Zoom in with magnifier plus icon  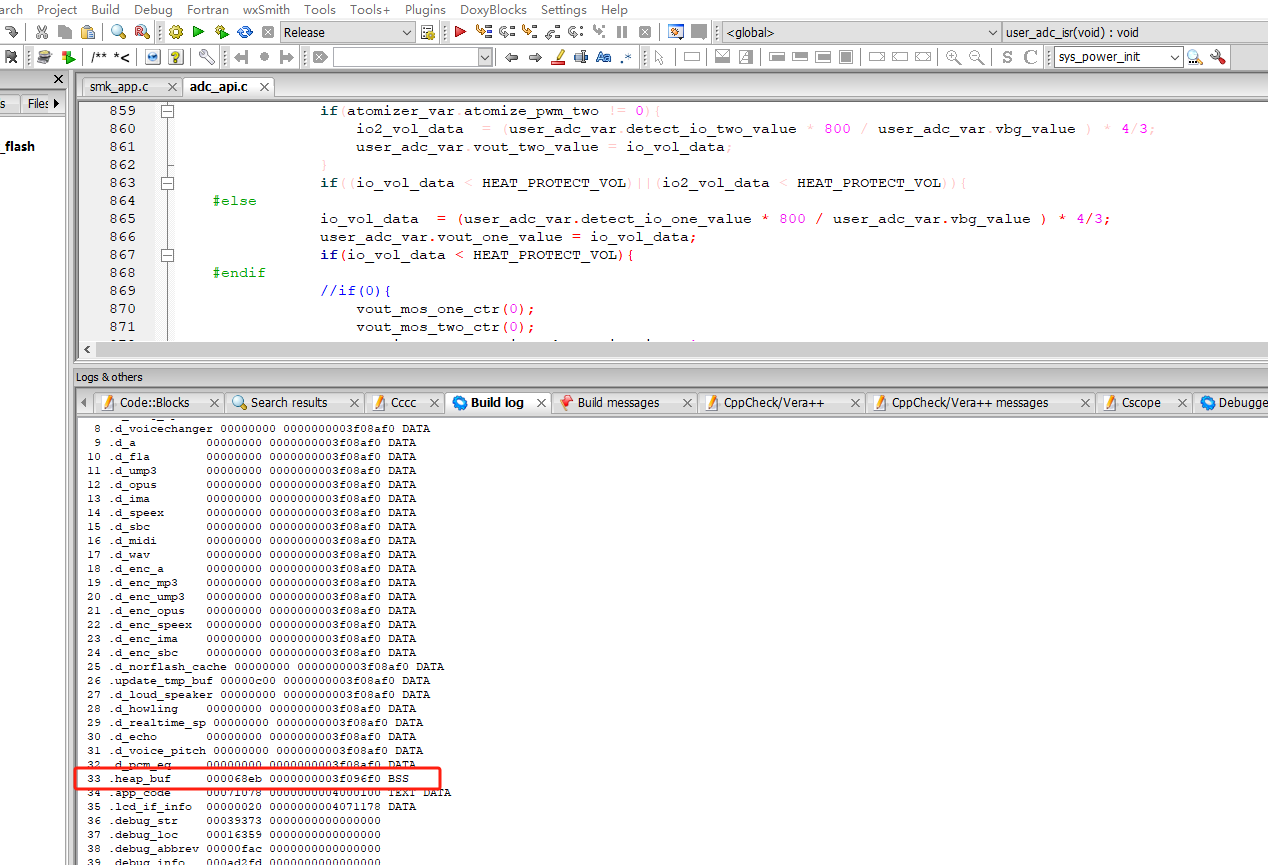[953, 57]
